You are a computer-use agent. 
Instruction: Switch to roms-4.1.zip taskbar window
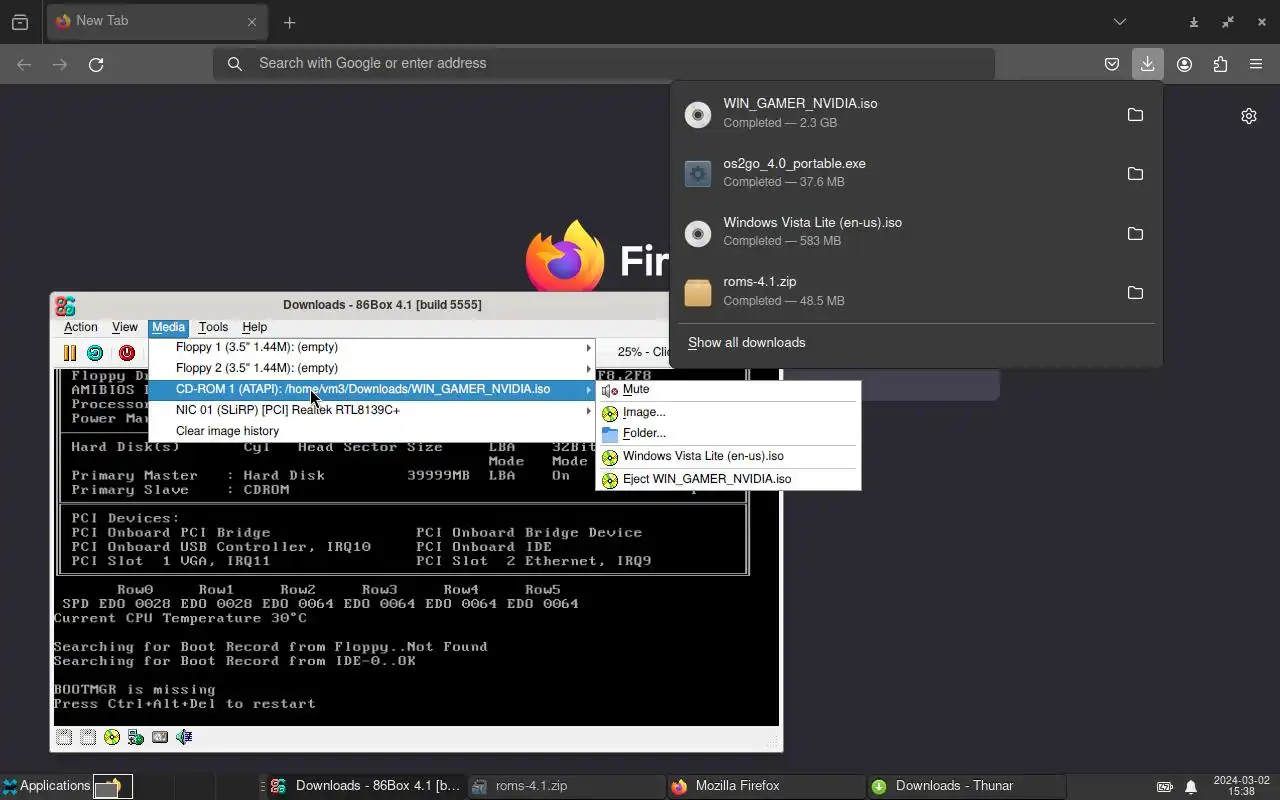566,786
